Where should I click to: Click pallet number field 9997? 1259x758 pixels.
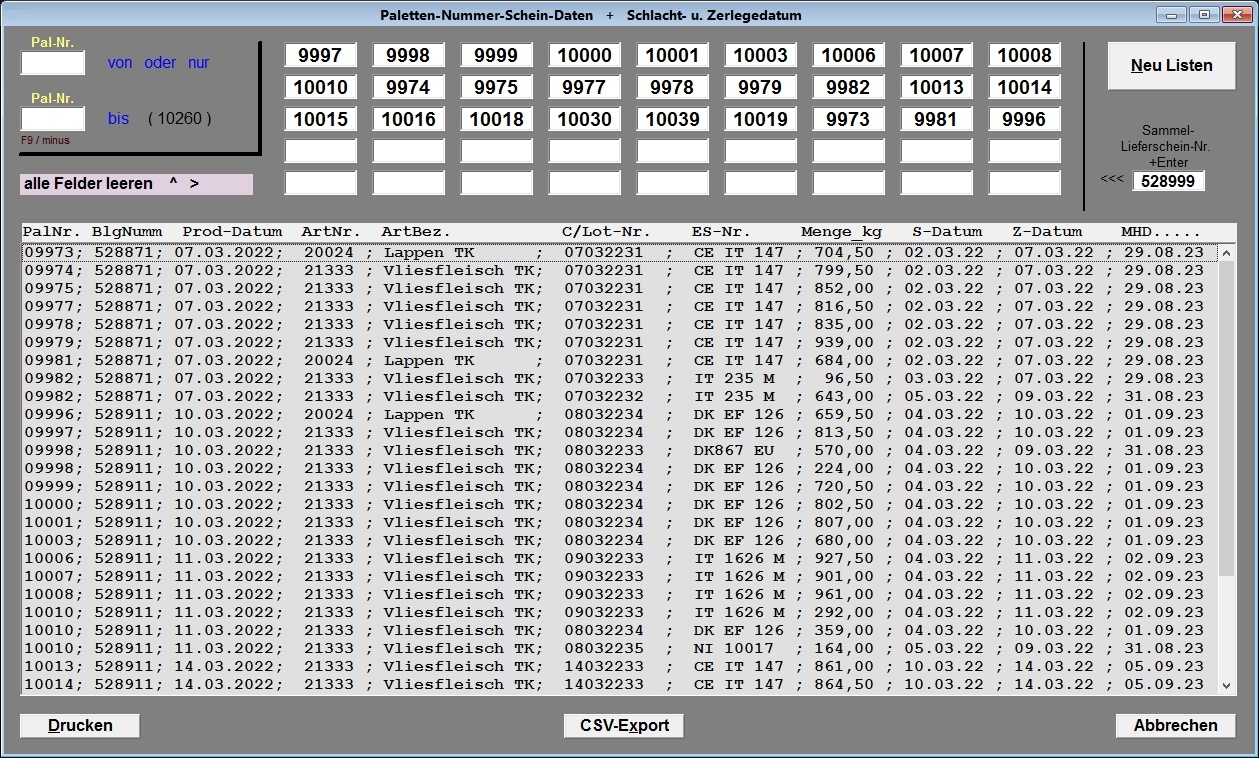pyautogui.click(x=320, y=56)
